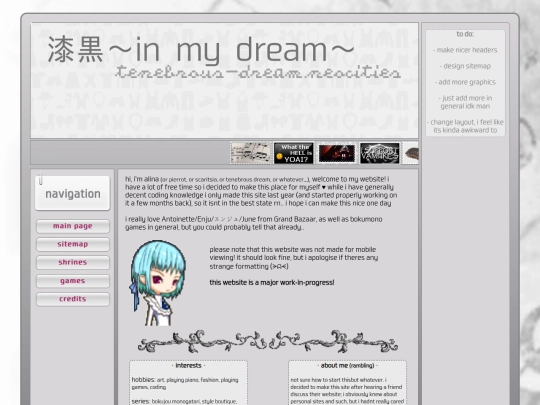The width and height of the screenshot is (540, 405).
Task: Click 'add more graphics' to-do item
Action: [x=465, y=82]
